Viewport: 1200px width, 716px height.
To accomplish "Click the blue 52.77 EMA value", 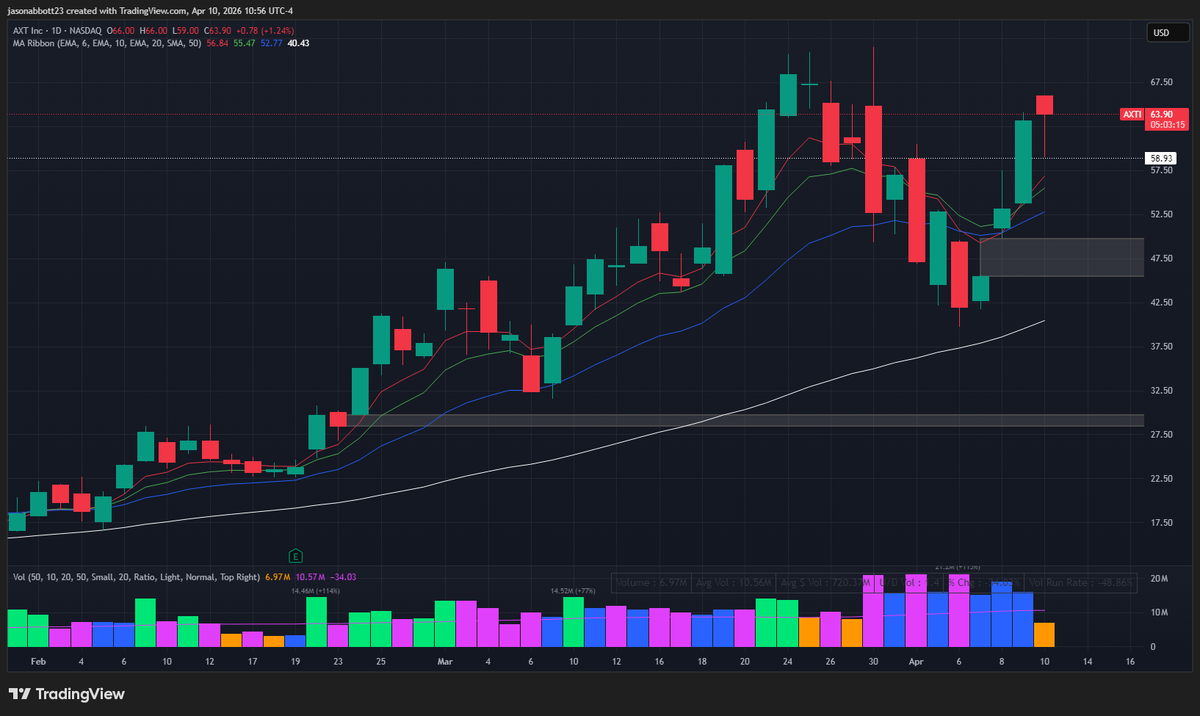I will 270,43.
